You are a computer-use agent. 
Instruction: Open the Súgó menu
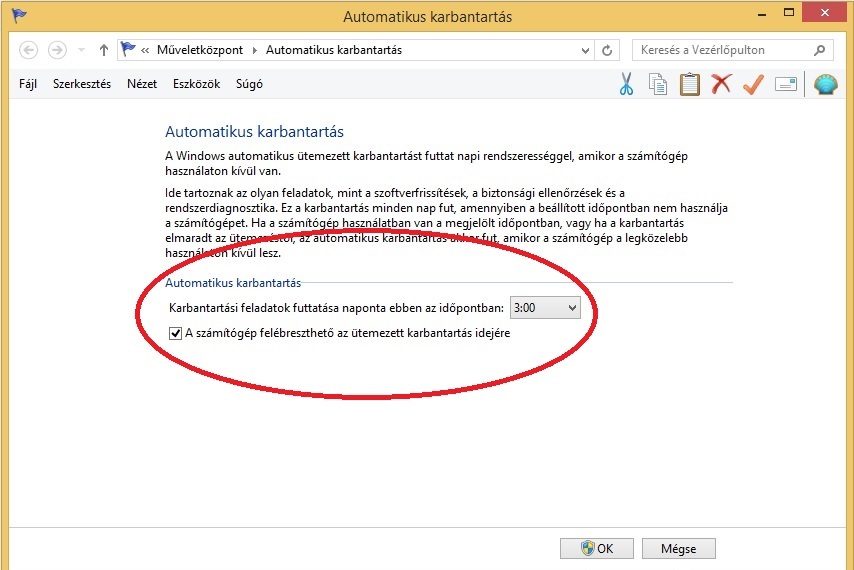249,84
